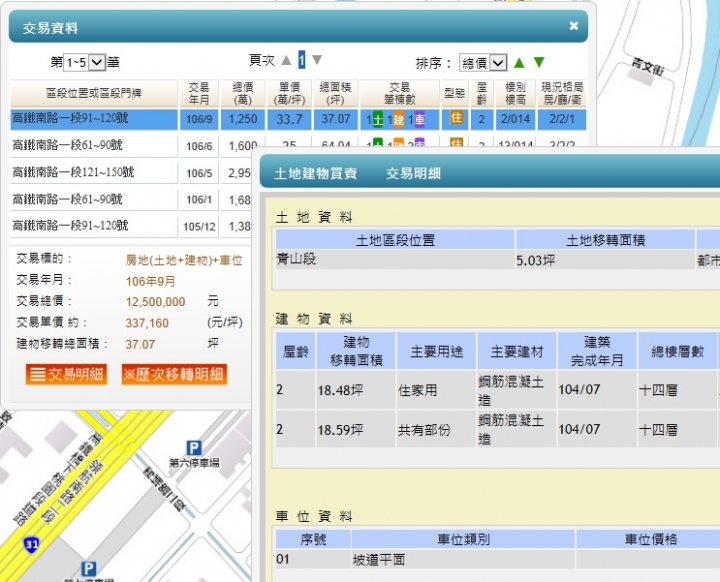This screenshot has height=582, width=720.
Task: Click the 12,500,000 transaction total value
Action: click(x=155, y=302)
